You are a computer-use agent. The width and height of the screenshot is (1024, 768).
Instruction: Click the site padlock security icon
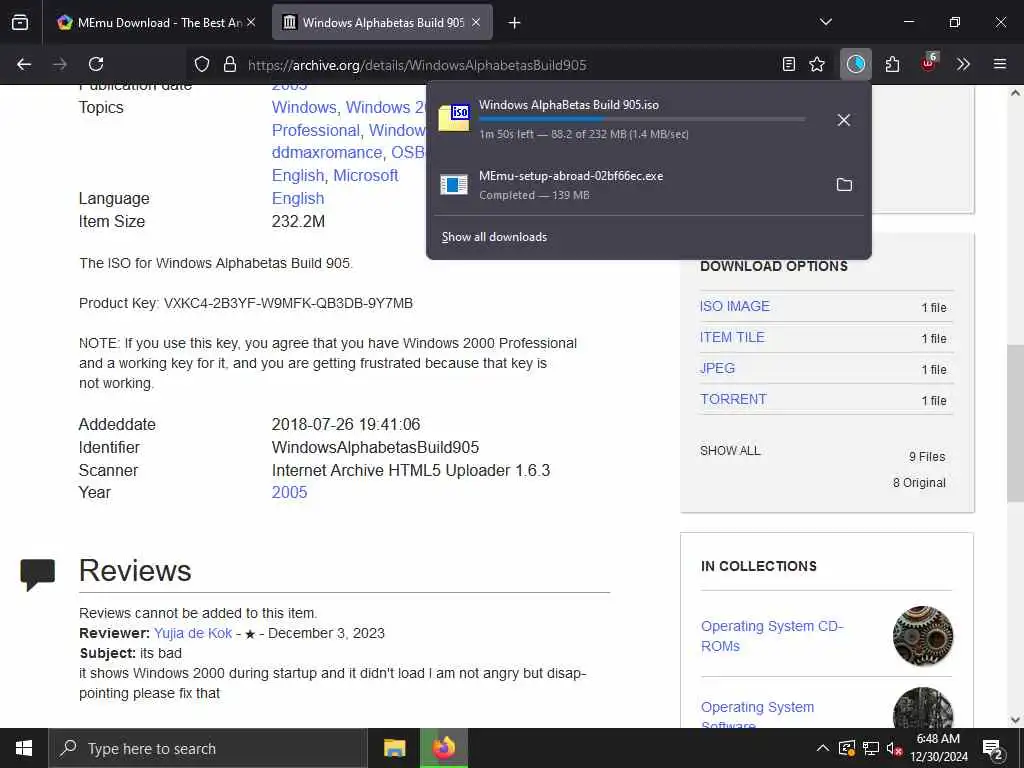pos(229,64)
